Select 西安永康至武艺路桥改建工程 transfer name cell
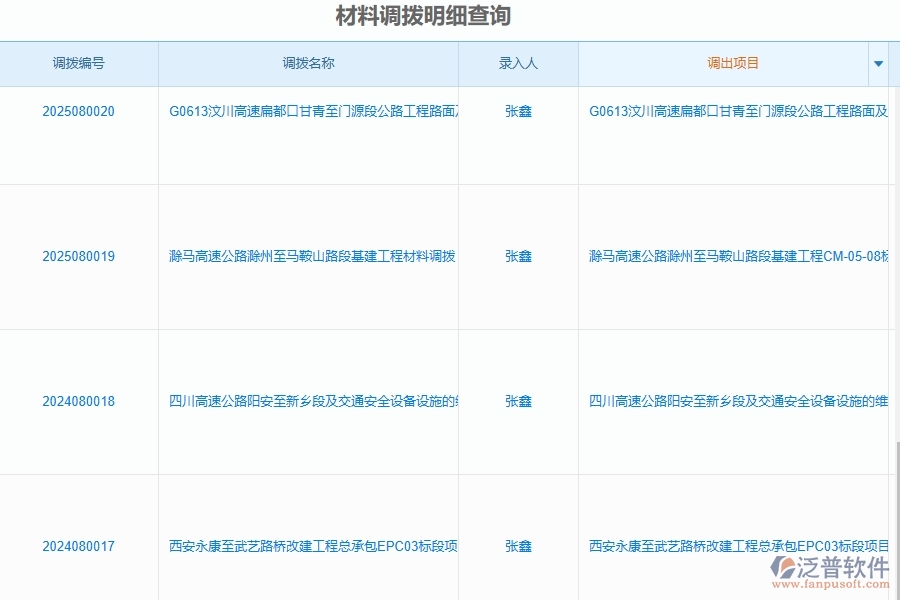The width and height of the screenshot is (900, 600). [308, 546]
